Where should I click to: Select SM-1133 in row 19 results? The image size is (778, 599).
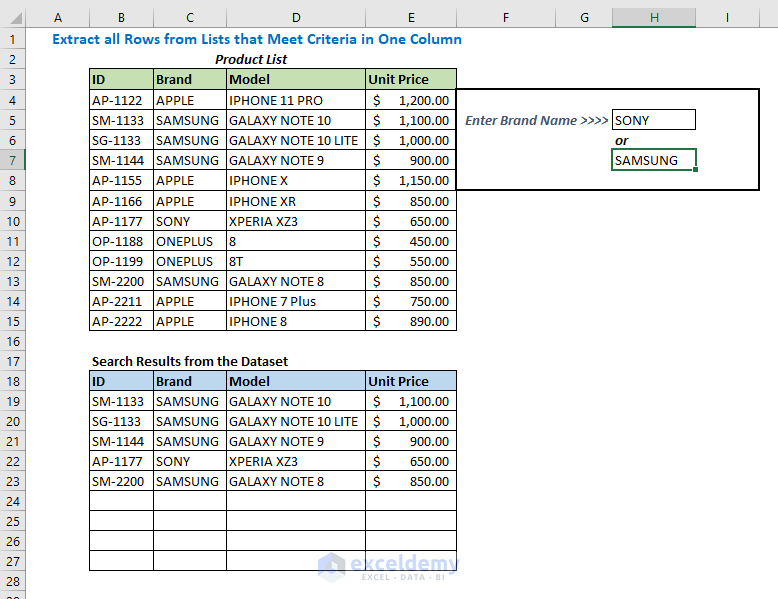[x=122, y=401]
